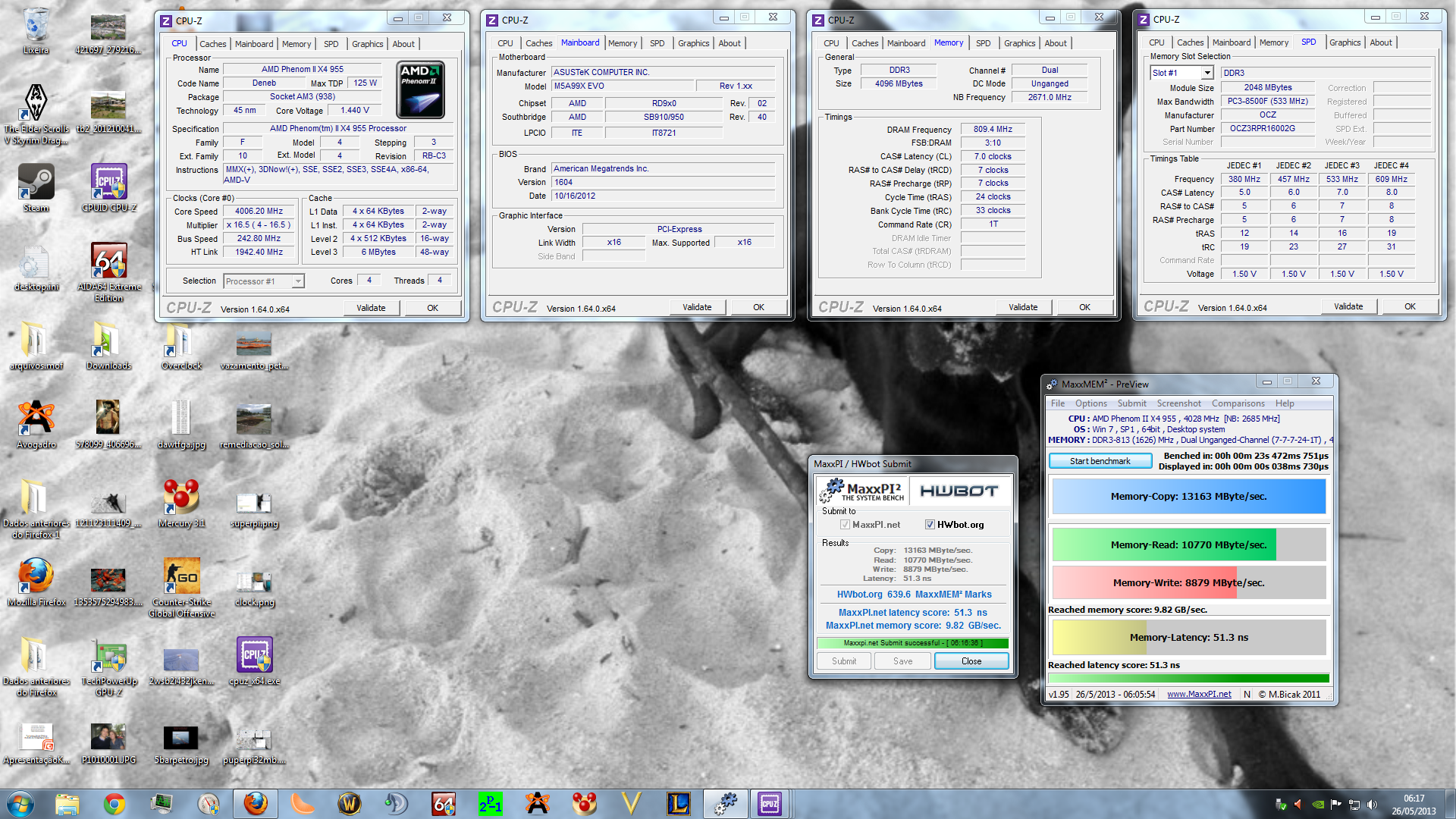Toggle the HWbot.org checkbox

tap(930, 525)
